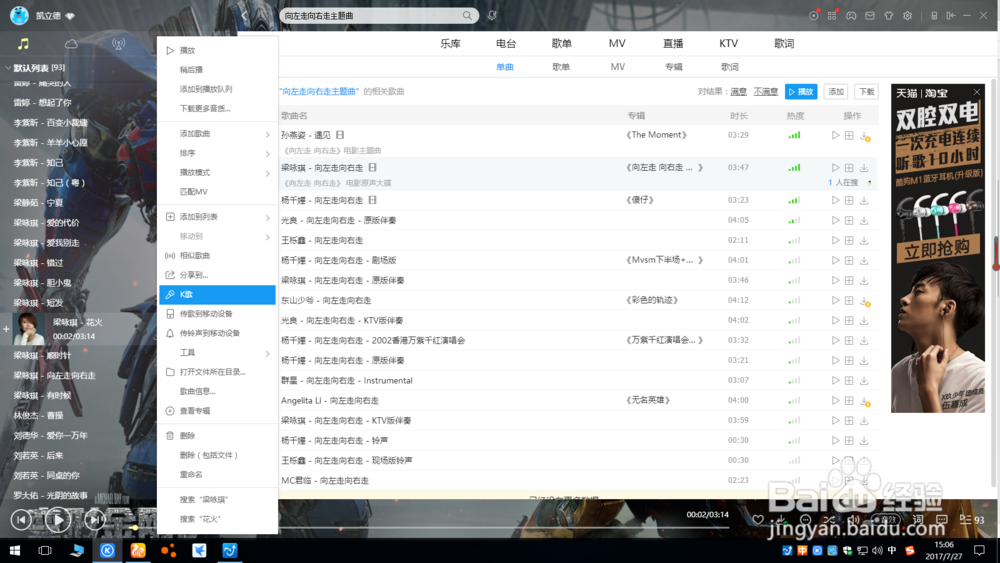Screen dimensions: 1000x563
Task: Click the song recognition microphone icon
Action: (492, 15)
